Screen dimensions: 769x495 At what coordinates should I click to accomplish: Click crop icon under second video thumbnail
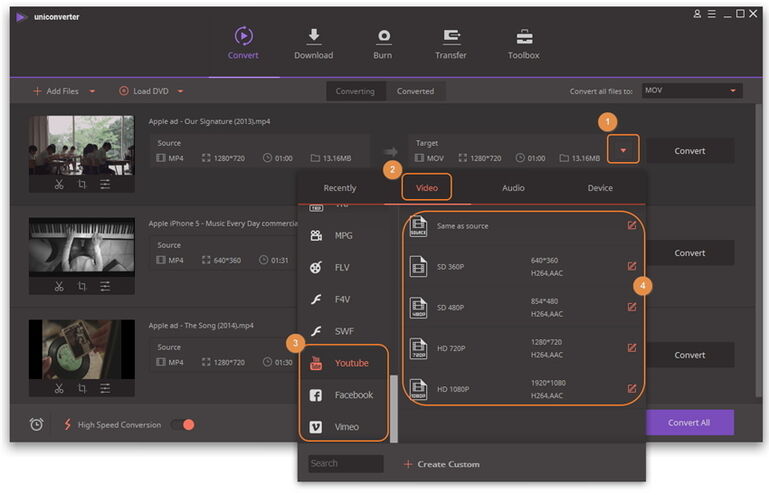pos(82,287)
